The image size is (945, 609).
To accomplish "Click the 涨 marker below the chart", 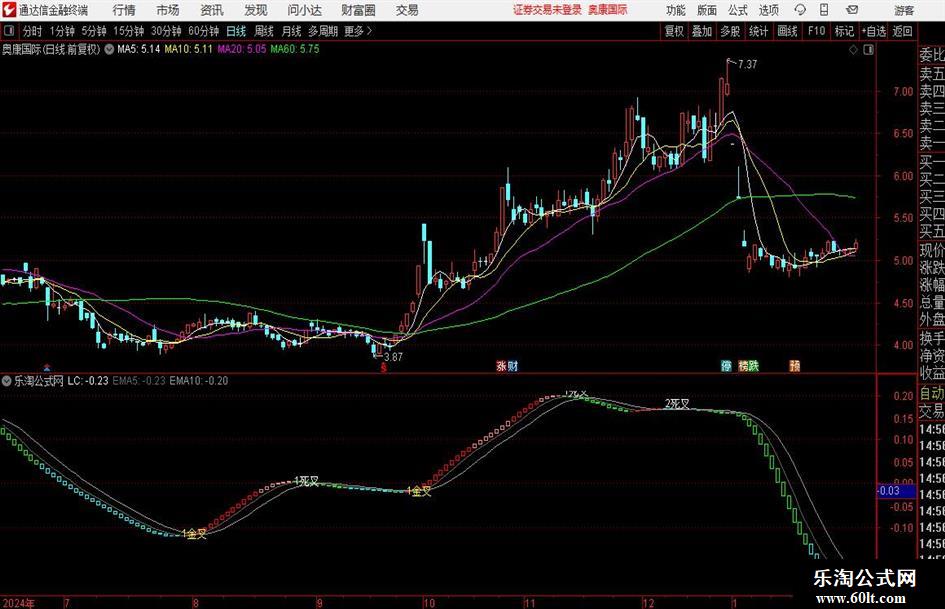I will coord(501,365).
